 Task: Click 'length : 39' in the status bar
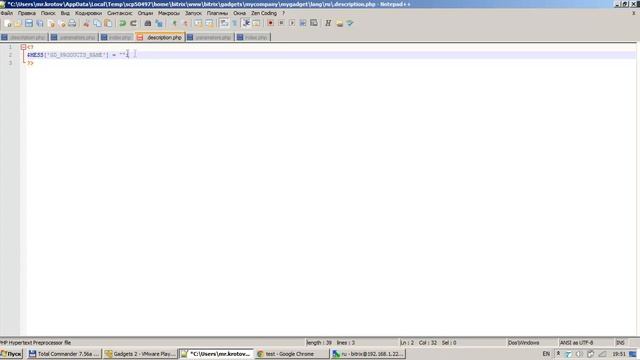click(319, 342)
